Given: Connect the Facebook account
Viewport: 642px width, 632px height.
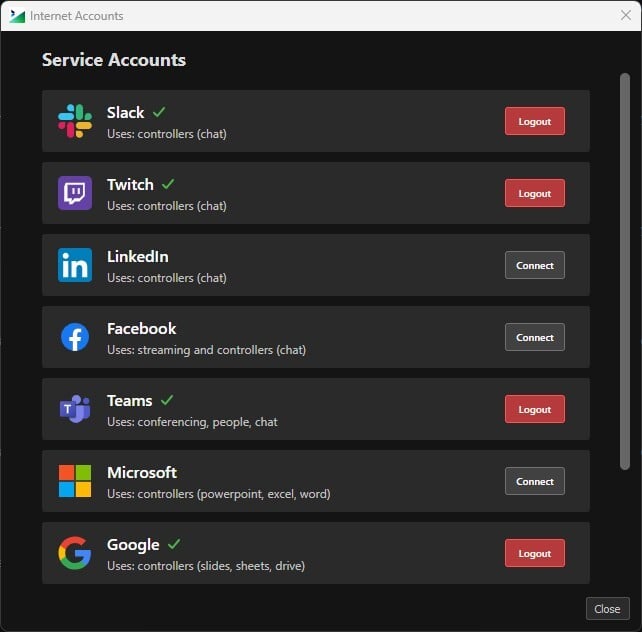Looking at the screenshot, I should (535, 337).
